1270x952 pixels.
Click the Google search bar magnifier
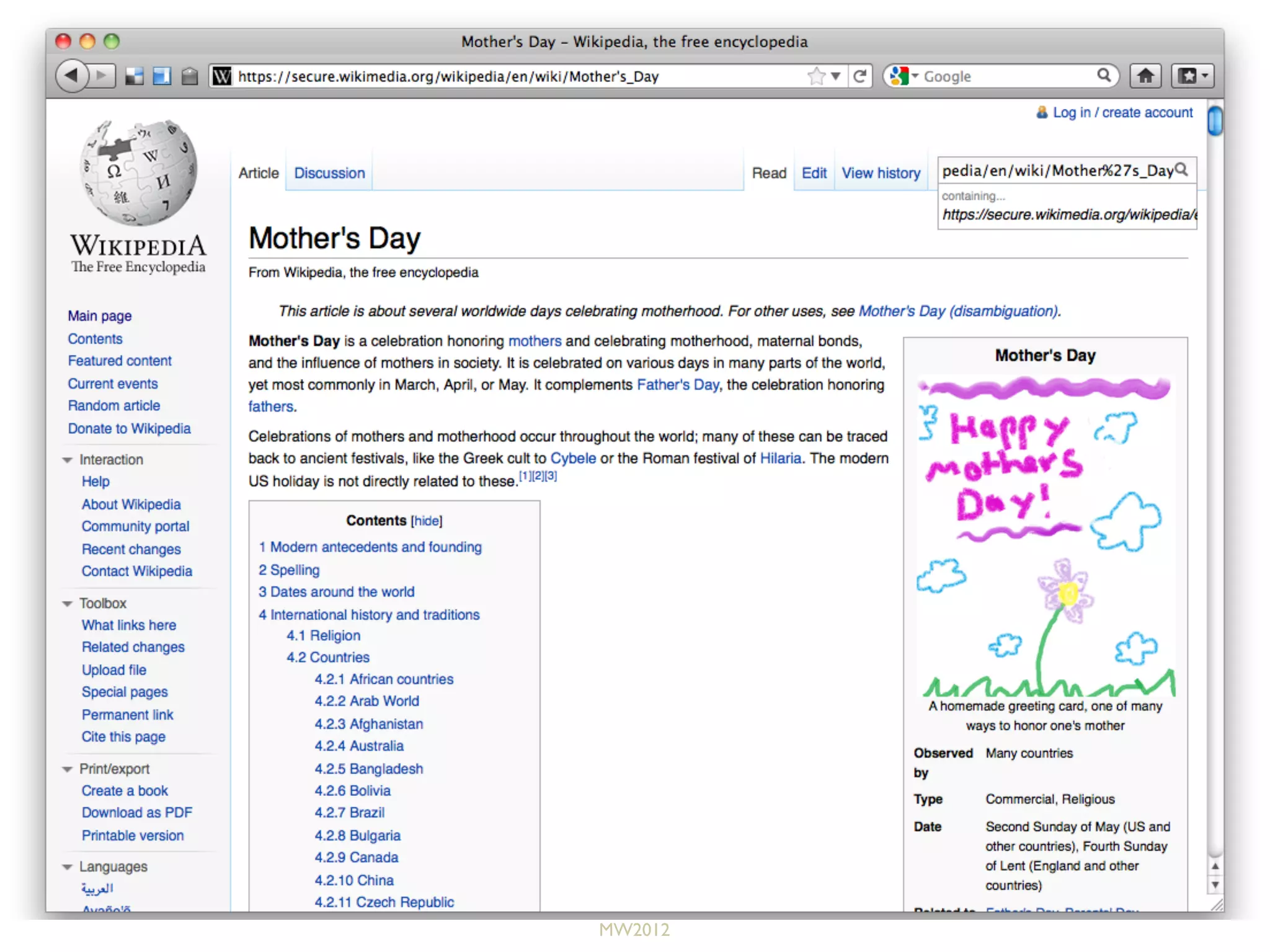click(x=1104, y=76)
